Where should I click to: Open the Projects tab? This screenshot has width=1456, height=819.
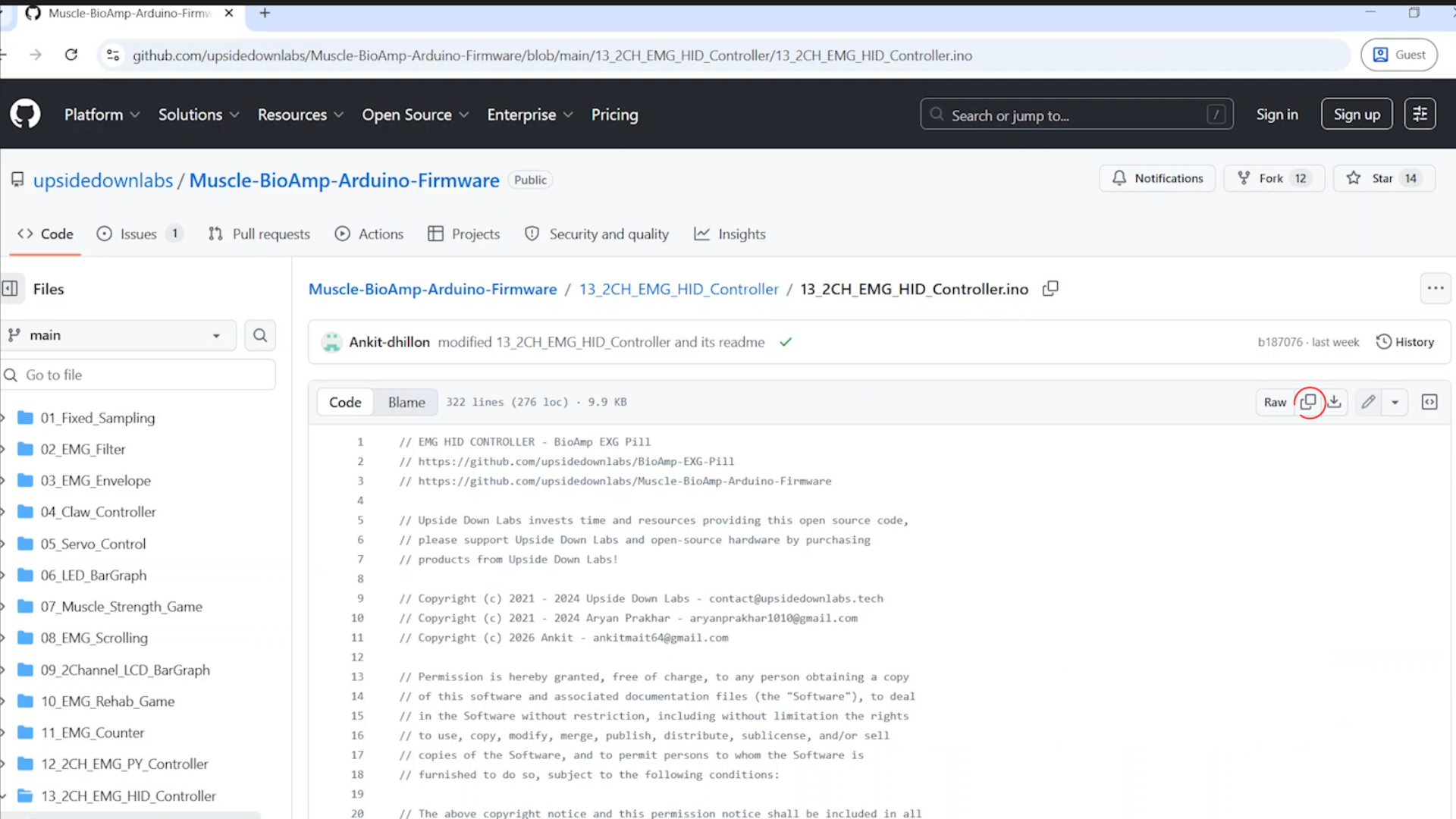pyautogui.click(x=464, y=234)
